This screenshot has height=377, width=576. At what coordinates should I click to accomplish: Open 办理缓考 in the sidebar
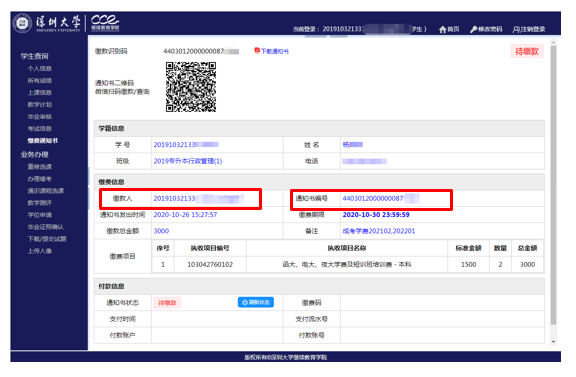point(39,179)
